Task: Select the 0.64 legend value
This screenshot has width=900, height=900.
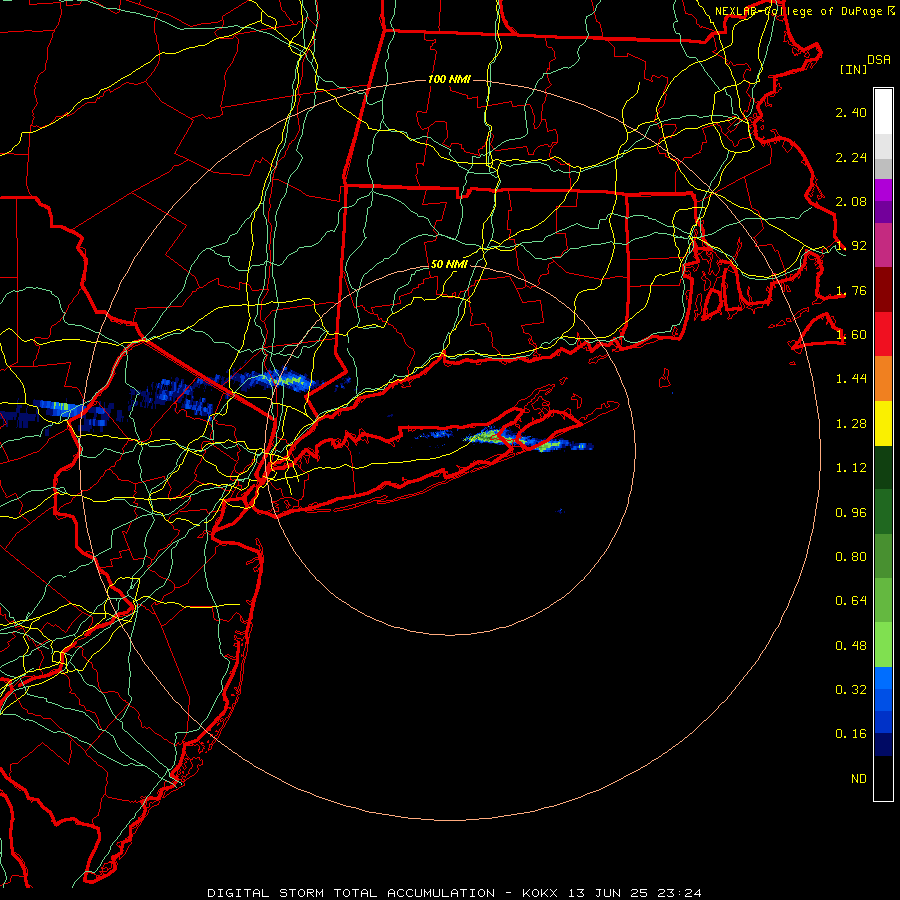Action: coord(851,601)
